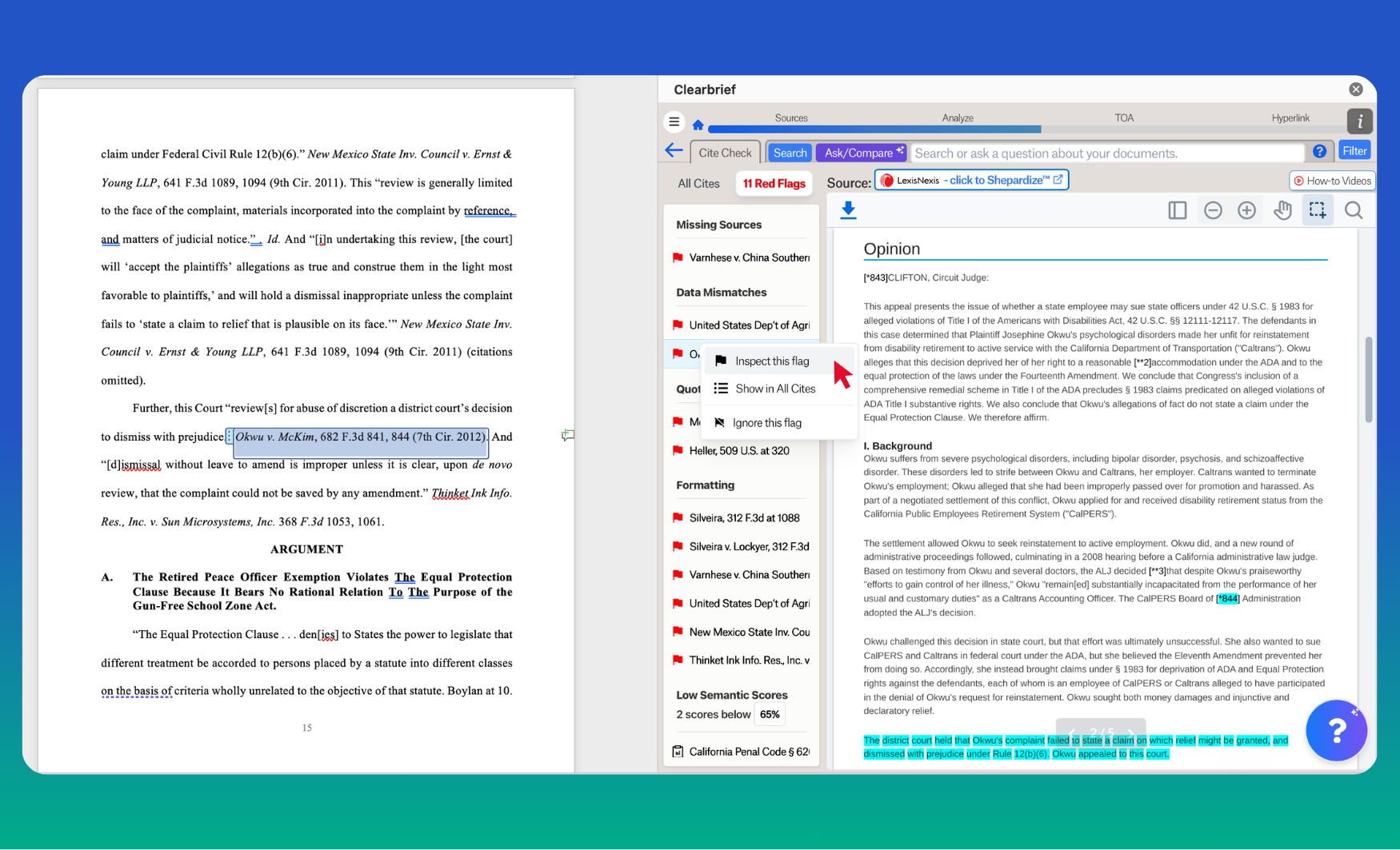1400x850 pixels.
Task: Click the blue progress bar under the tabs
Action: (874, 129)
